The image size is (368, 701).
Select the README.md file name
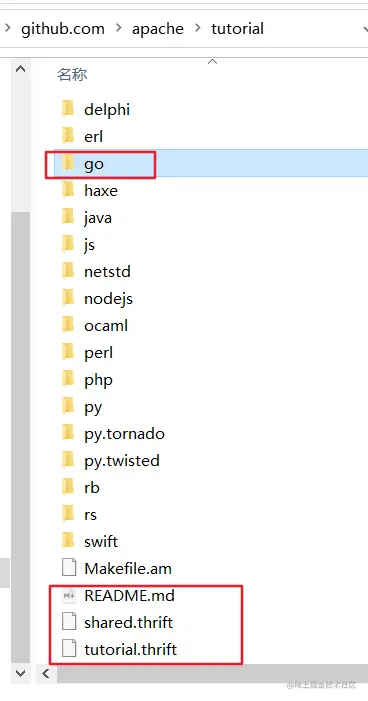[x=129, y=595]
